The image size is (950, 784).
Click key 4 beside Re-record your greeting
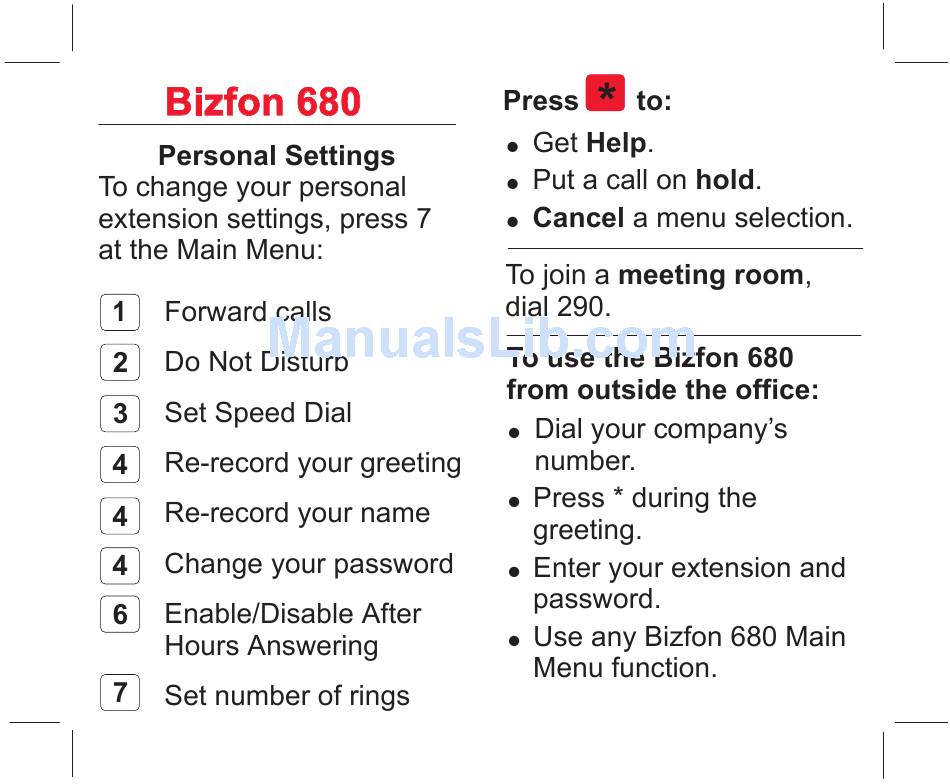pos(120,464)
